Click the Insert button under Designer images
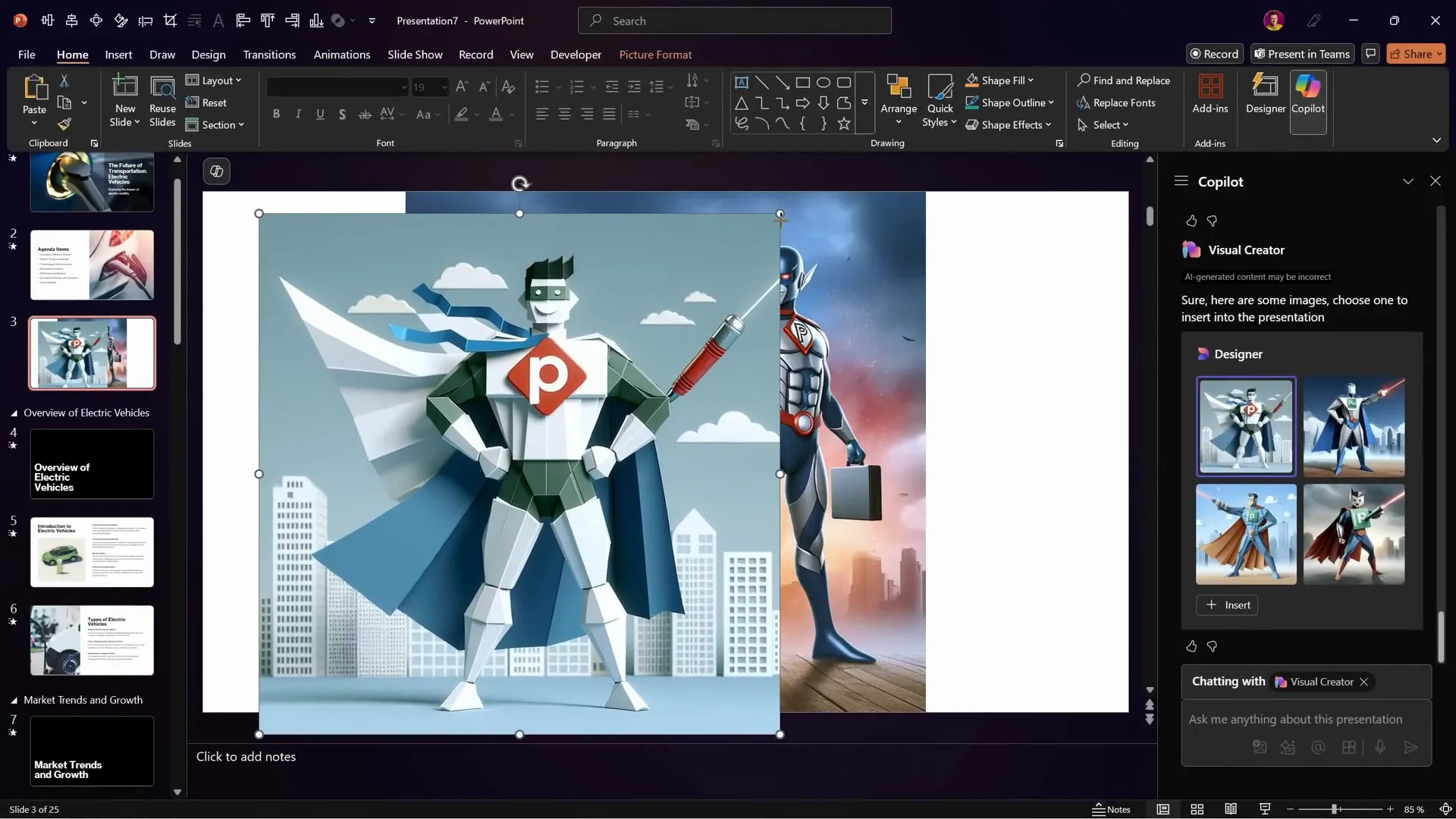The image size is (1456, 819). tap(1227, 605)
